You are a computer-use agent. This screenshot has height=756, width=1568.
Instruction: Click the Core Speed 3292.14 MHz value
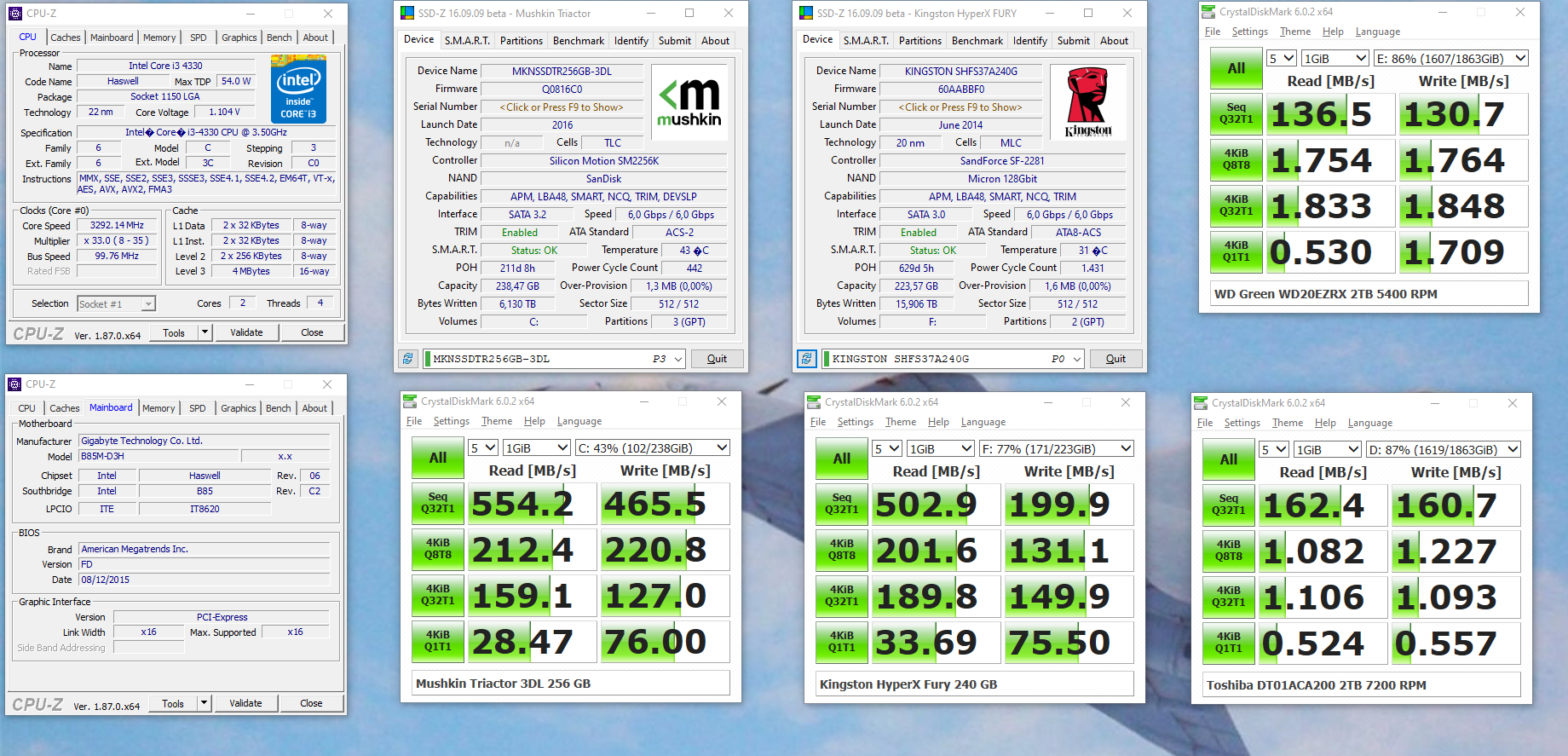(x=117, y=226)
